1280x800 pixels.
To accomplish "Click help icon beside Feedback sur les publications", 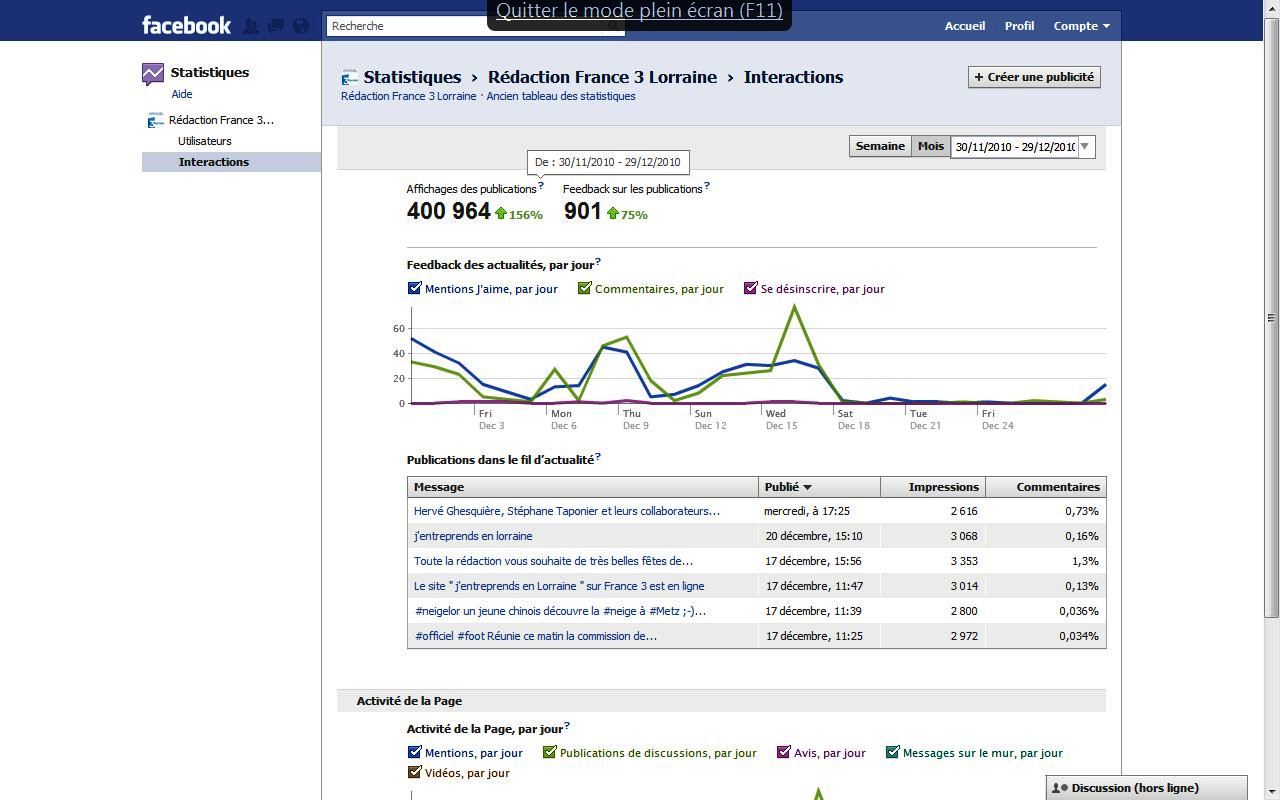I will click(707, 185).
